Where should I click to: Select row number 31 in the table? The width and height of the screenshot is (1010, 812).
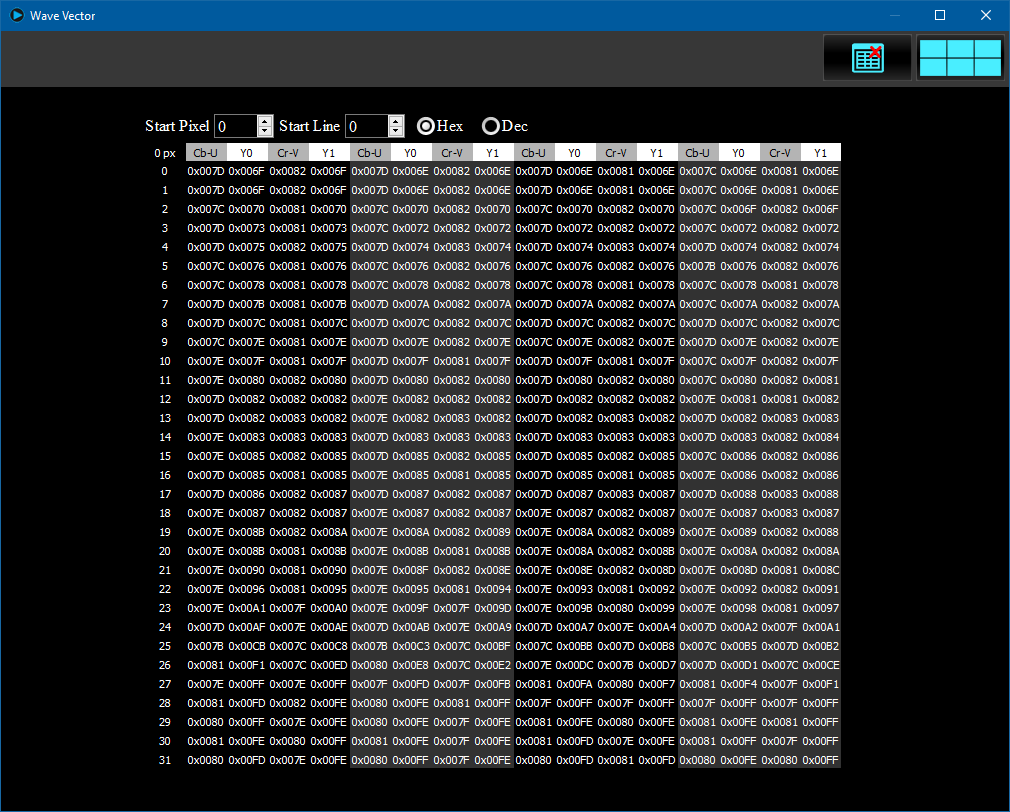point(165,760)
